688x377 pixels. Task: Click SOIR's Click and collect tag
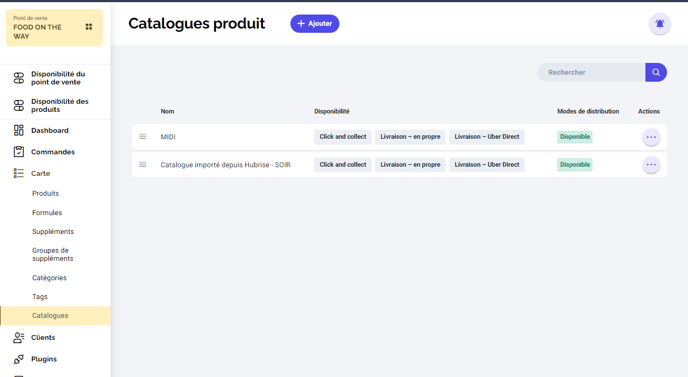click(x=343, y=165)
